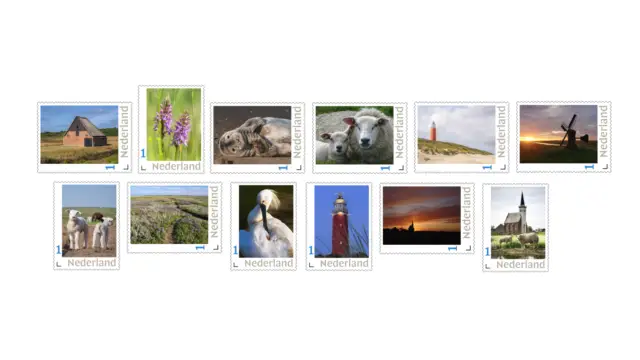
Task: Select the purple orchid flower stamp
Action: (x=171, y=129)
